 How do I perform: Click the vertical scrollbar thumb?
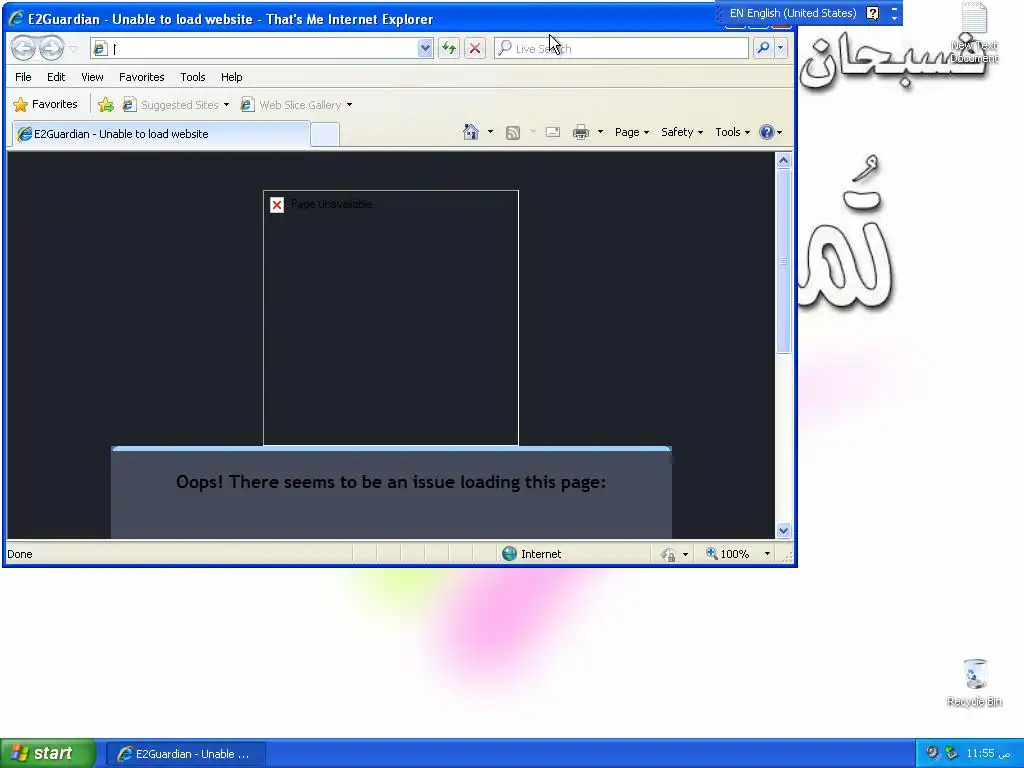click(x=784, y=261)
